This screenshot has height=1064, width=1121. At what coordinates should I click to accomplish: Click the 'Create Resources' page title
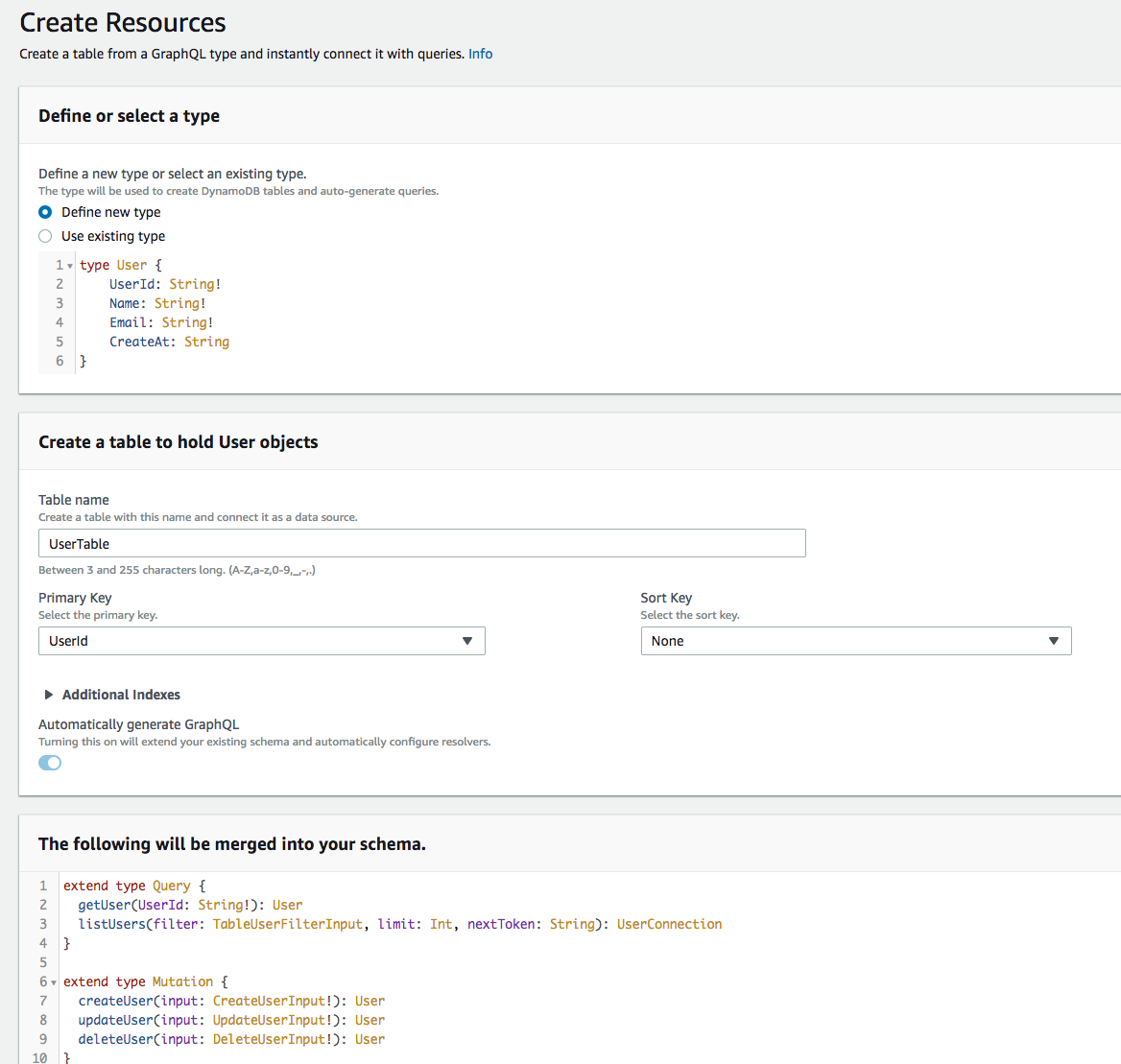pos(122,22)
